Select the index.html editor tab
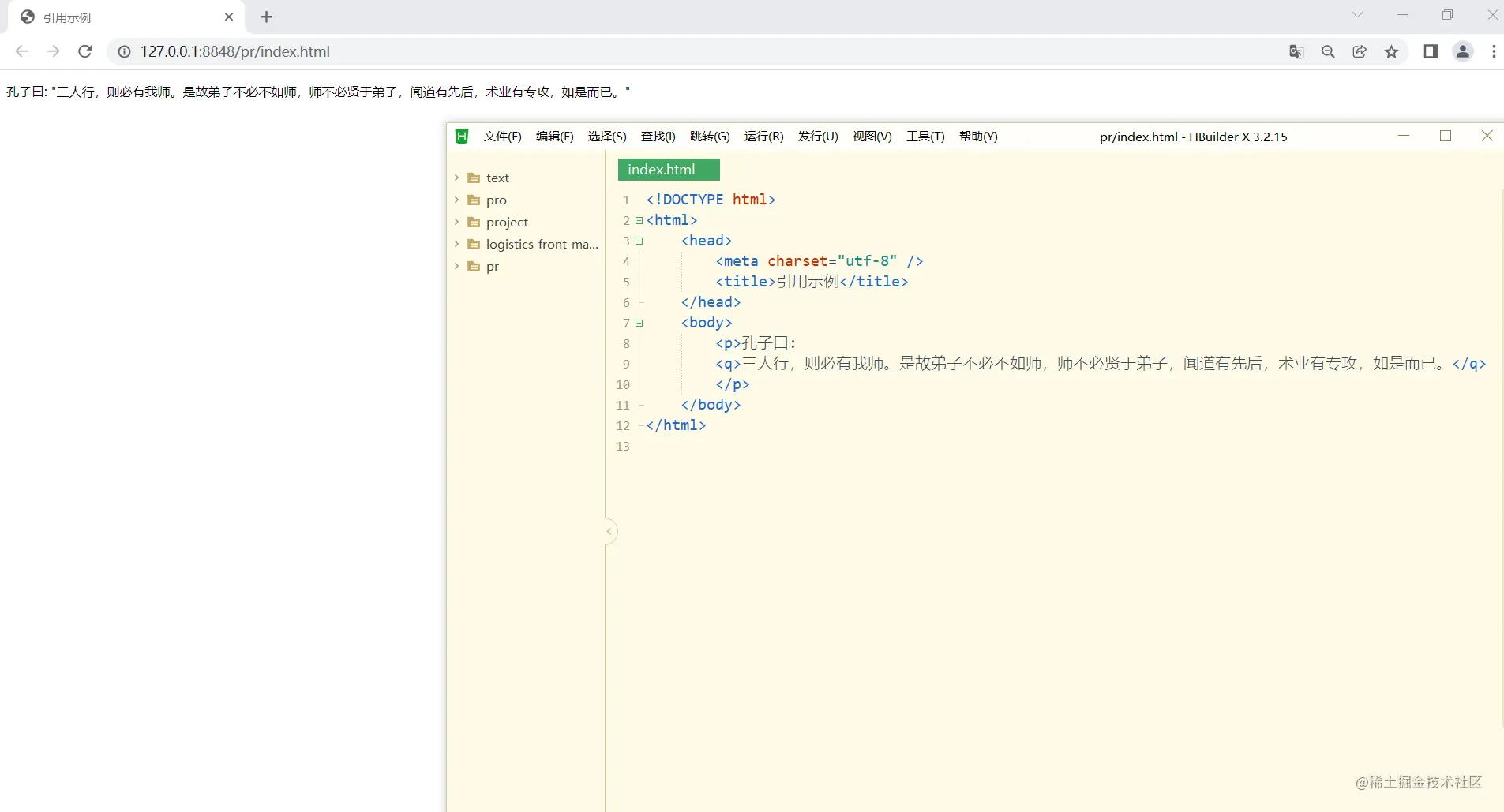The image size is (1504, 812). (669, 169)
